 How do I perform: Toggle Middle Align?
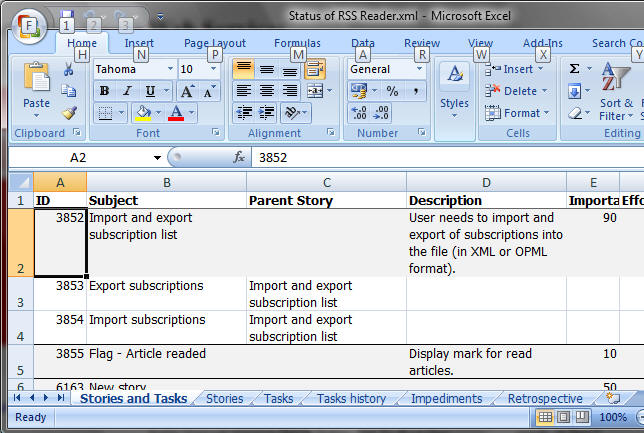(x=267, y=69)
